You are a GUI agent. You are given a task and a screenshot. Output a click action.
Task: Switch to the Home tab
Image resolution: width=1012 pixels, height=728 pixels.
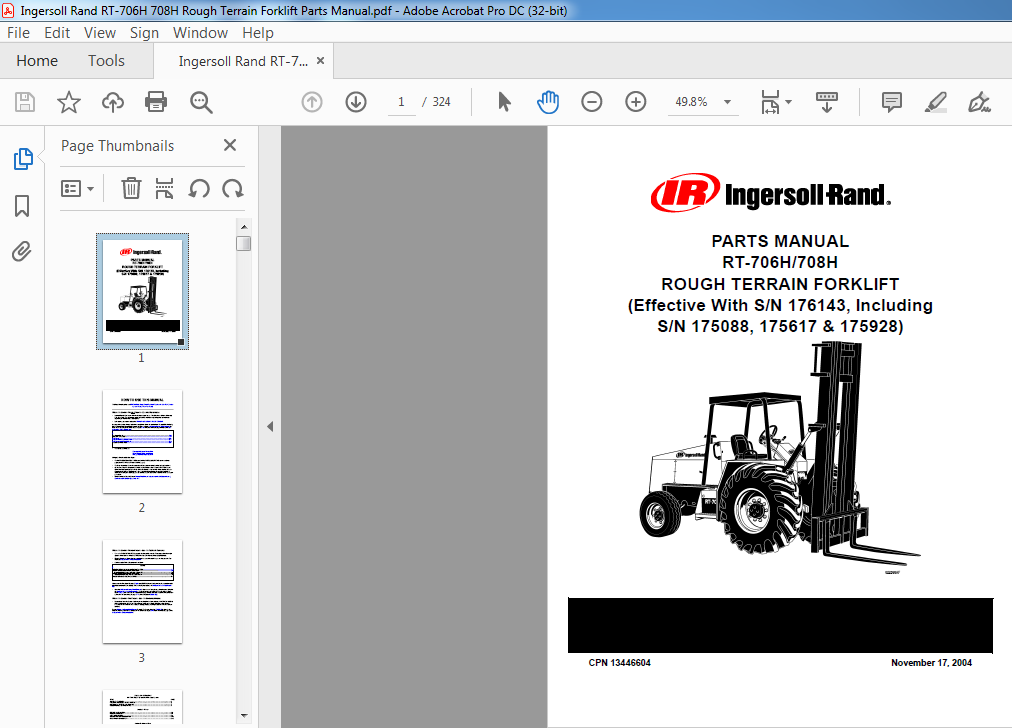[37, 61]
